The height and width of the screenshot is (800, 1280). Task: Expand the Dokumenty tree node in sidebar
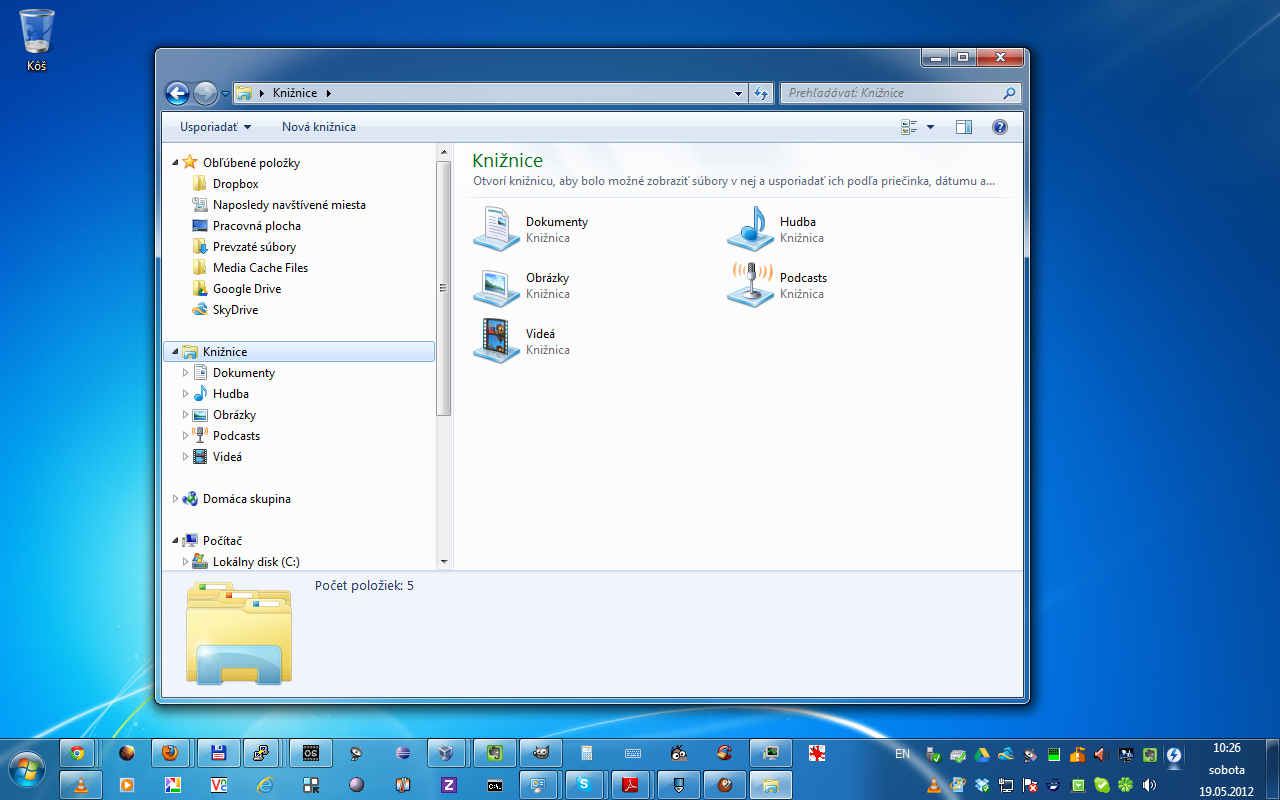pyautogui.click(x=185, y=373)
